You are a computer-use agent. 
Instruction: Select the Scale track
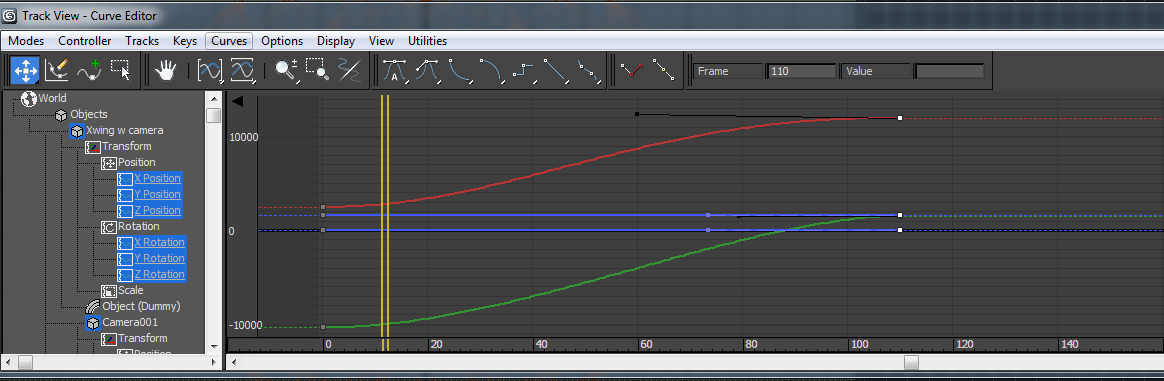pos(131,290)
